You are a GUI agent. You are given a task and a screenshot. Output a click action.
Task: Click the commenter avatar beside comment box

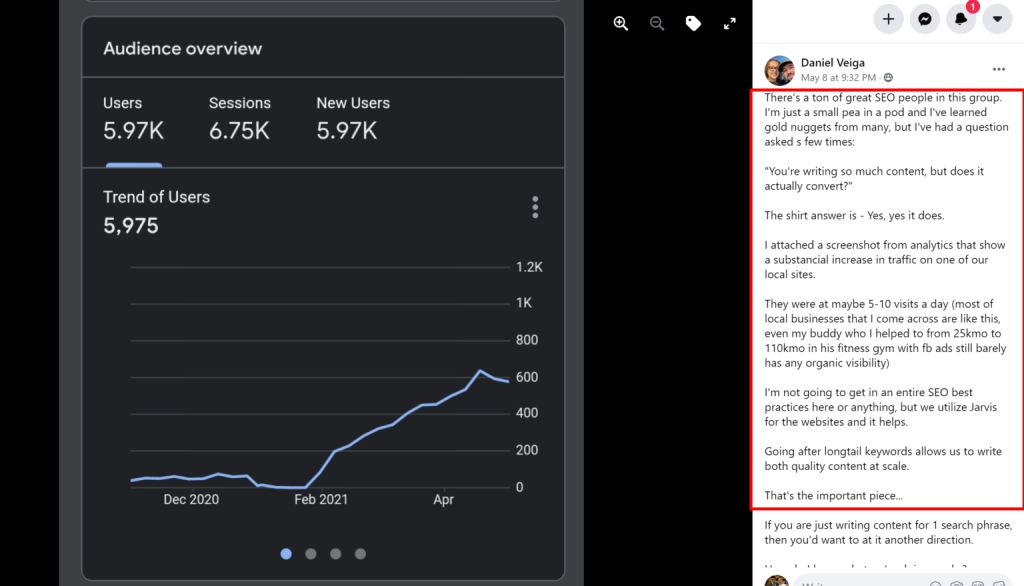coord(776,581)
